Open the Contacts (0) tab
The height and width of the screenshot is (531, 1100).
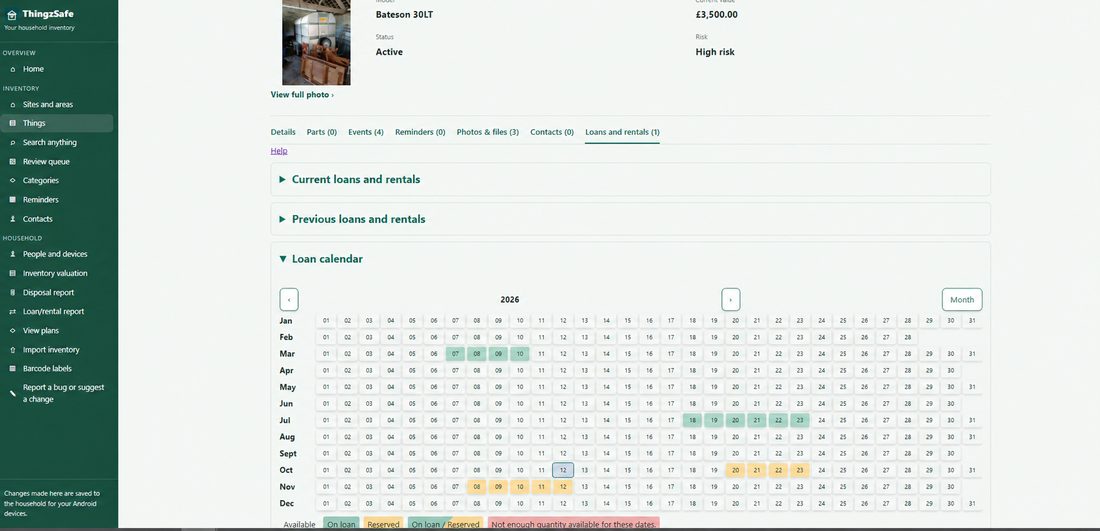552,132
